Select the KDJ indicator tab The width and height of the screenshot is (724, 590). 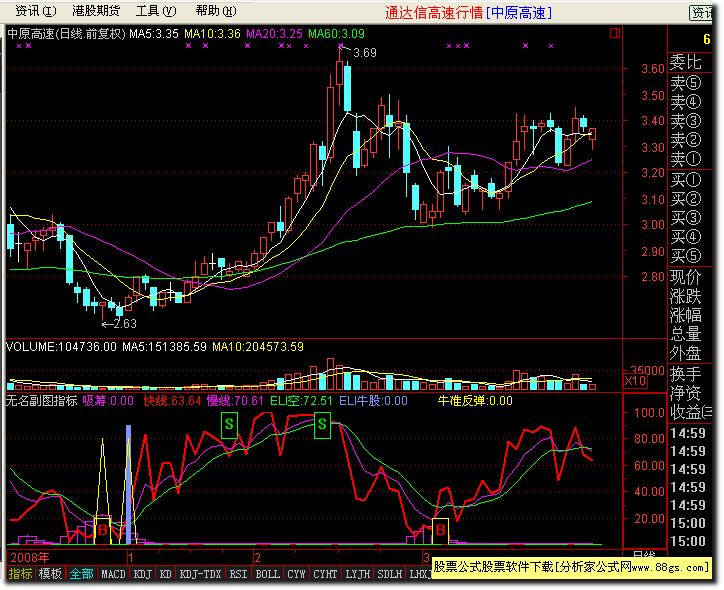point(143,574)
